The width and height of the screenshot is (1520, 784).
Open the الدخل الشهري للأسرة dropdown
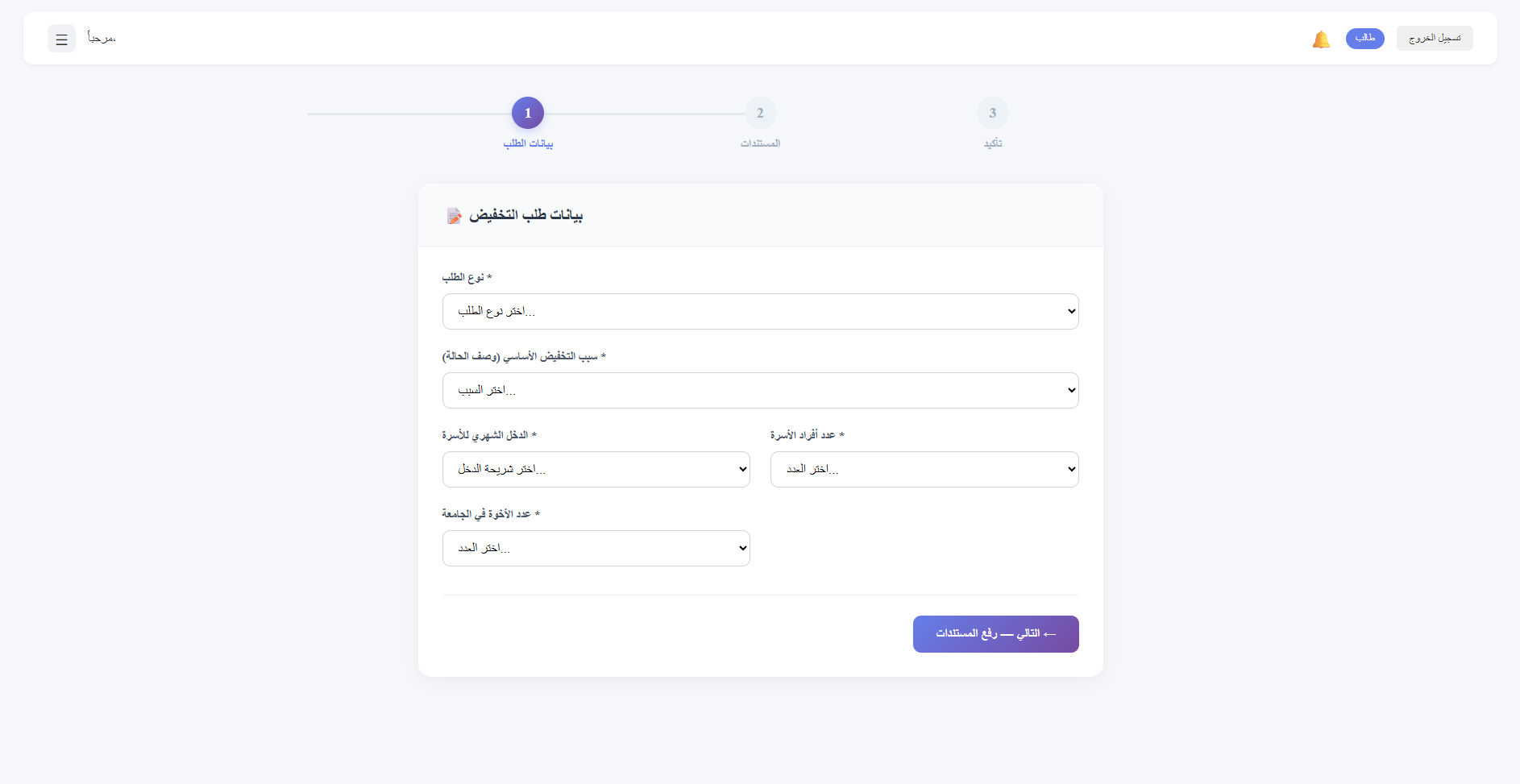(x=596, y=469)
